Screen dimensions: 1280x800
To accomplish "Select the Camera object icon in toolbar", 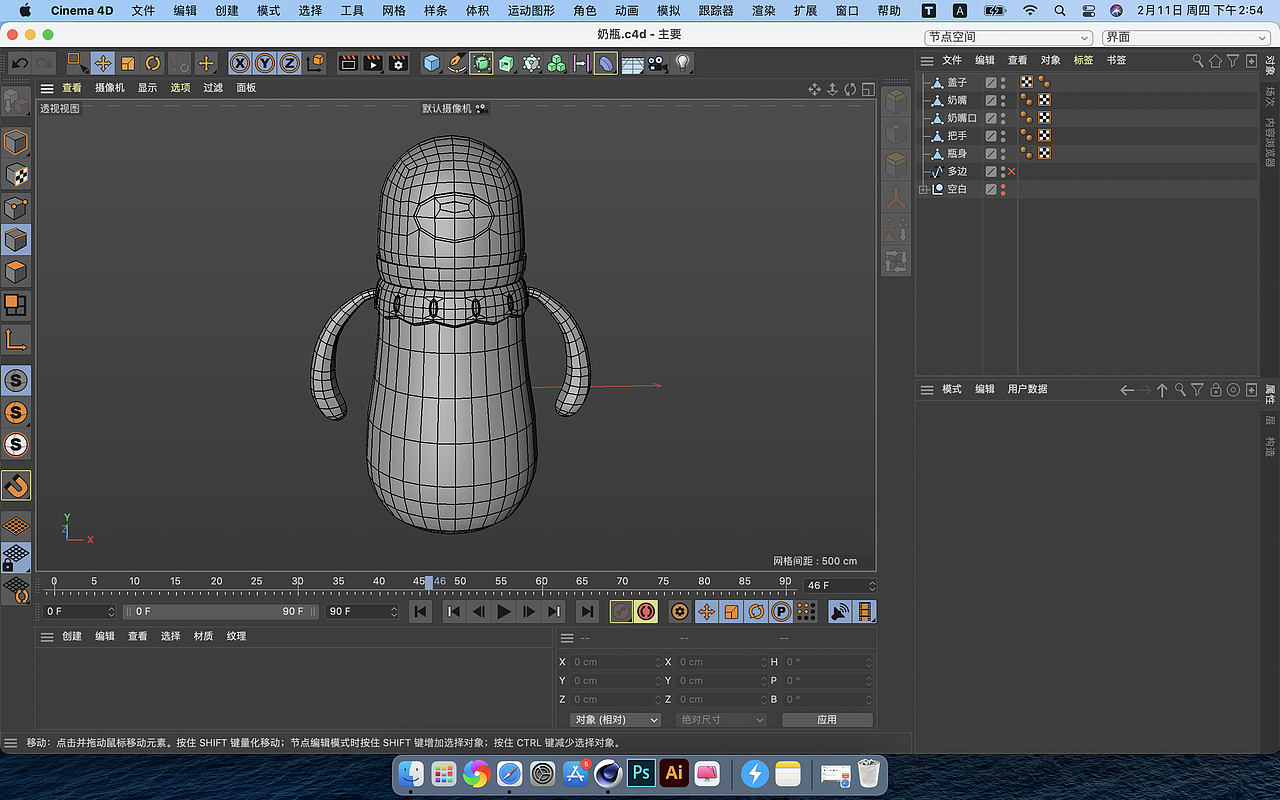I will coord(657,63).
